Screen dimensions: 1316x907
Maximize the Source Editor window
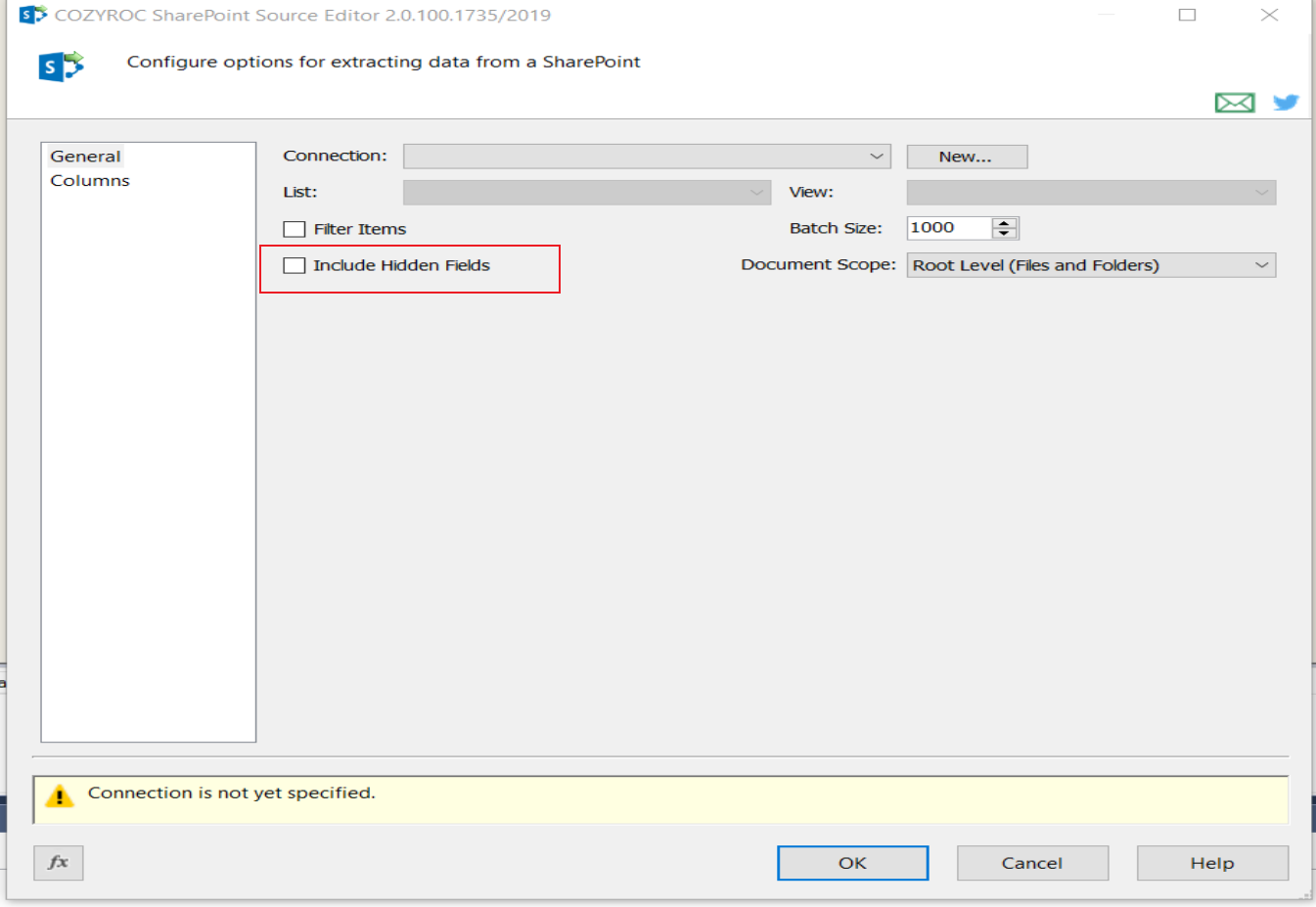coord(1187,15)
